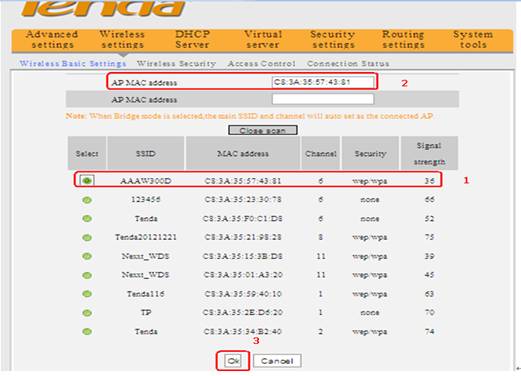This screenshot has height=376, width=521.
Task: Click the SSID text Tenda116
Action: click(146, 294)
